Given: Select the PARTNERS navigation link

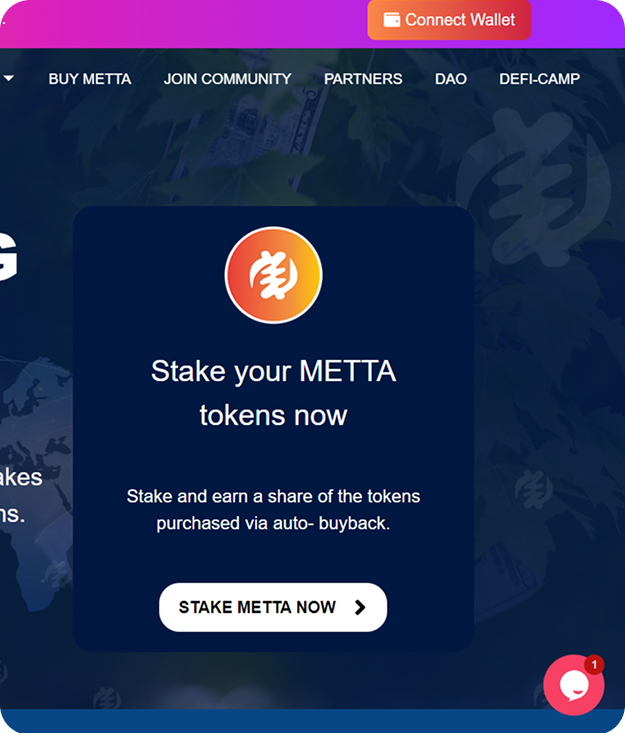Looking at the screenshot, I should coord(363,79).
